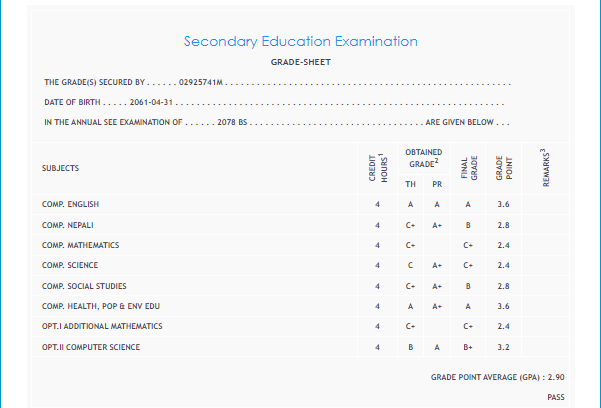Click the OBTAINED GRADE column header

pyautogui.click(x=424, y=157)
